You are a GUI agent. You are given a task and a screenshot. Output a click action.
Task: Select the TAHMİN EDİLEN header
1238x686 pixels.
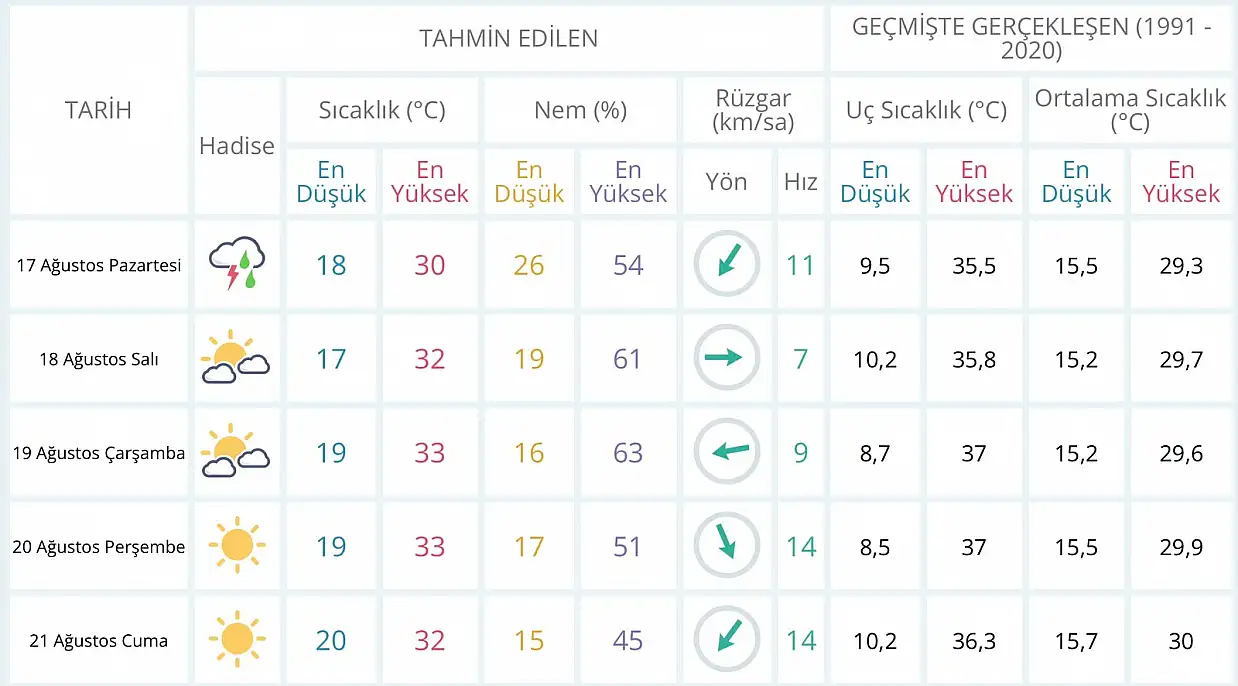click(x=508, y=39)
